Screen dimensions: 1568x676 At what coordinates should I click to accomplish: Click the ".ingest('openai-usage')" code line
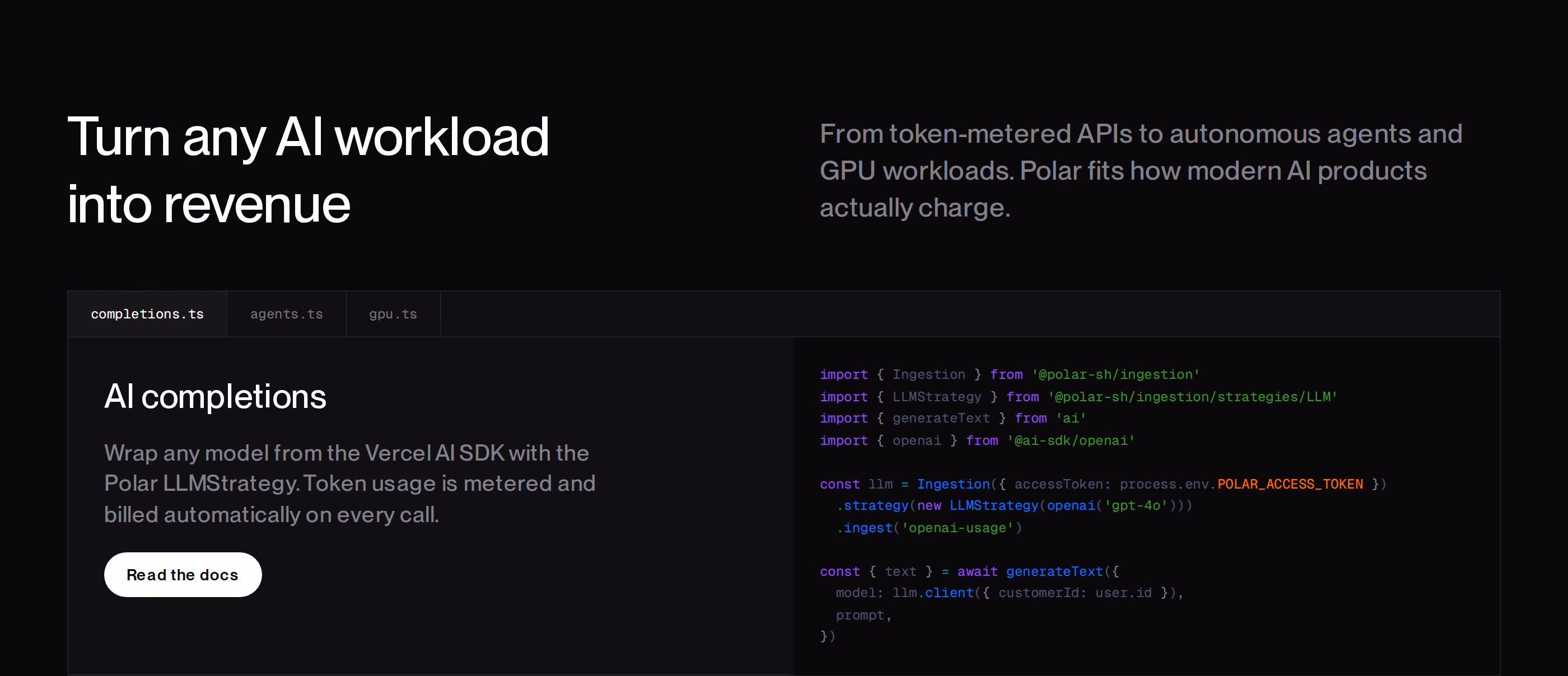coord(928,528)
